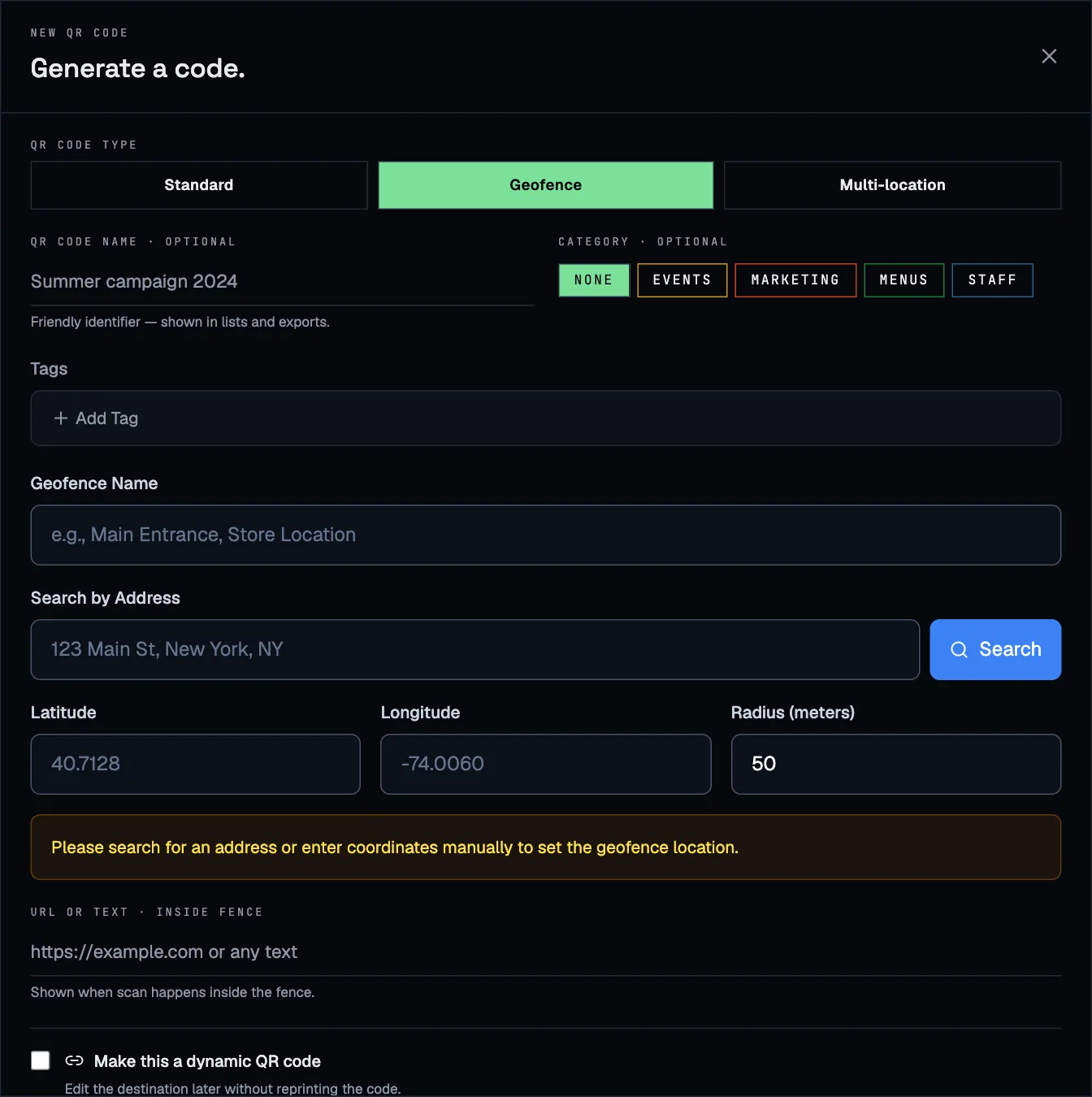Click the geofence location warning message
Viewport: 1092px width, 1097px height.
546,848
